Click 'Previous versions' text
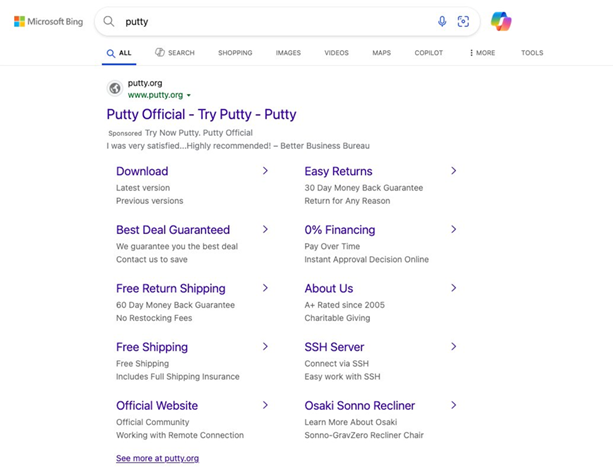The height and width of the screenshot is (473, 613). pos(149,201)
